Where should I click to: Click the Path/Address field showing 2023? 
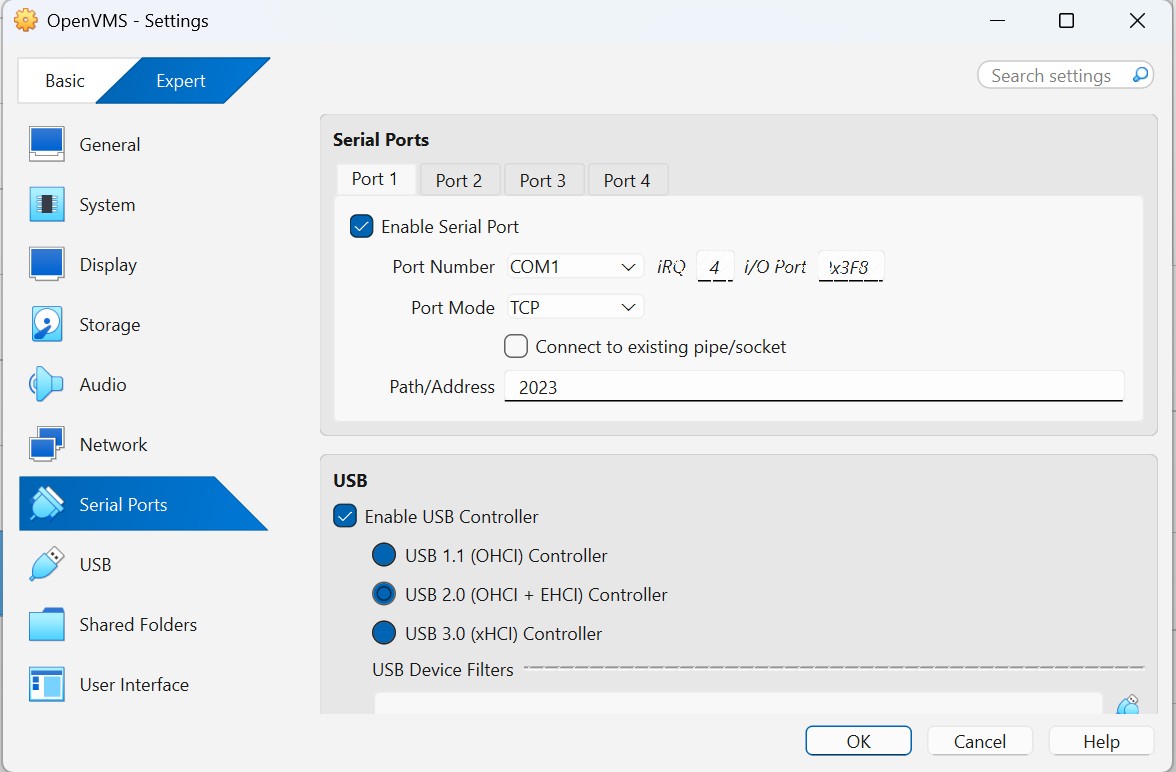[x=814, y=387]
